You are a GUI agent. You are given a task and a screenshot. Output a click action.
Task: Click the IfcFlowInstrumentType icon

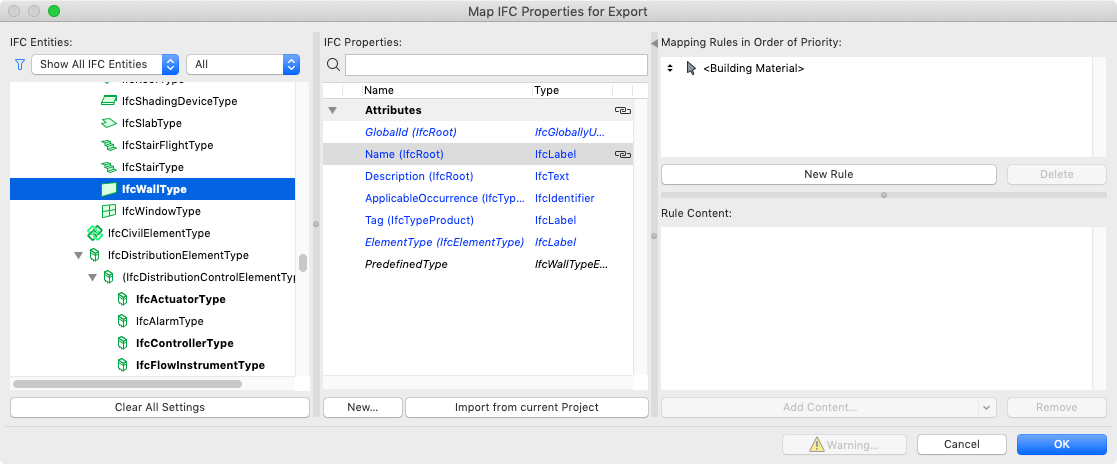123,366
